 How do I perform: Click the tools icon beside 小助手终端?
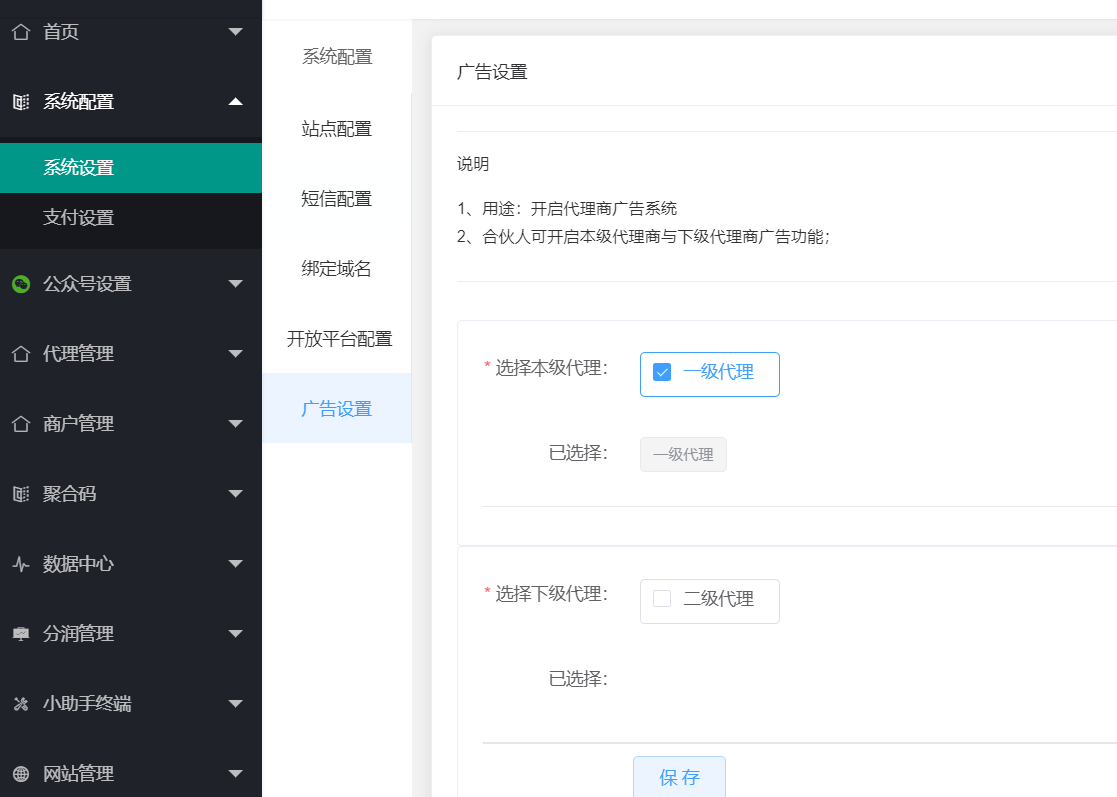click(21, 704)
